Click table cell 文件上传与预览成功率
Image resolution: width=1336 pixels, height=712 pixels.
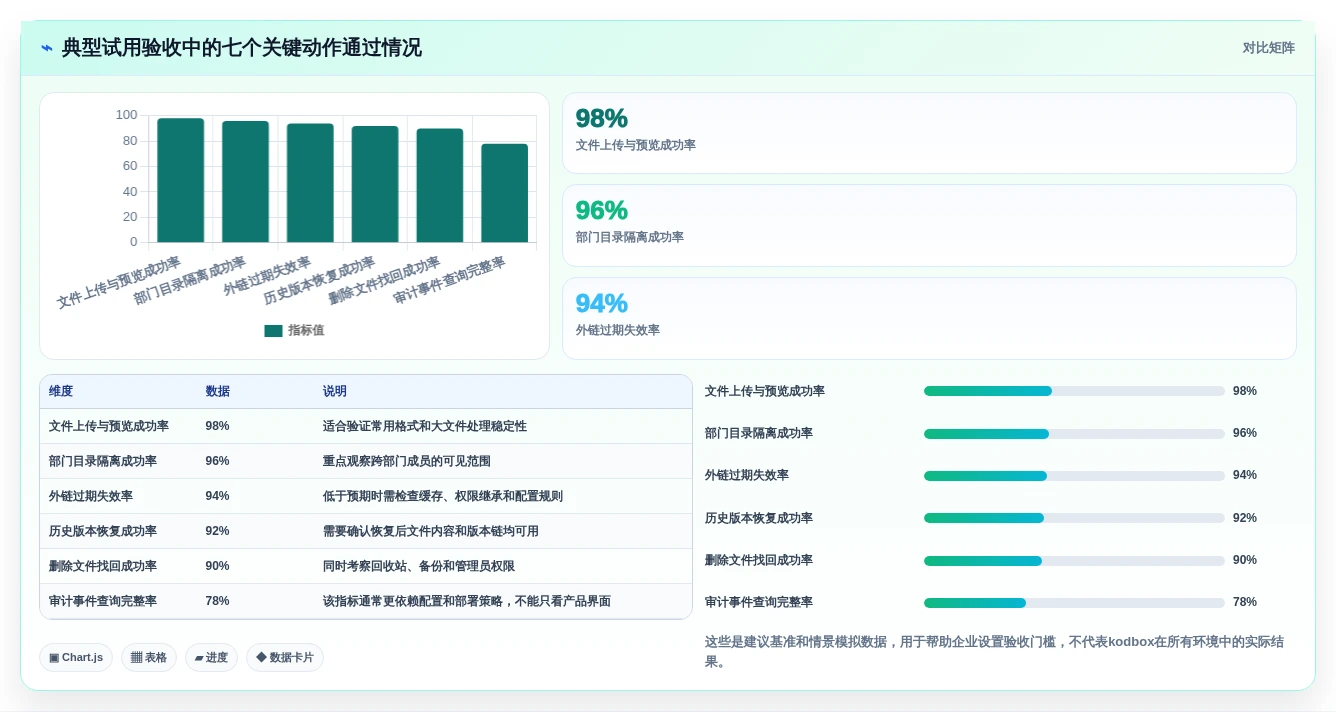point(109,426)
